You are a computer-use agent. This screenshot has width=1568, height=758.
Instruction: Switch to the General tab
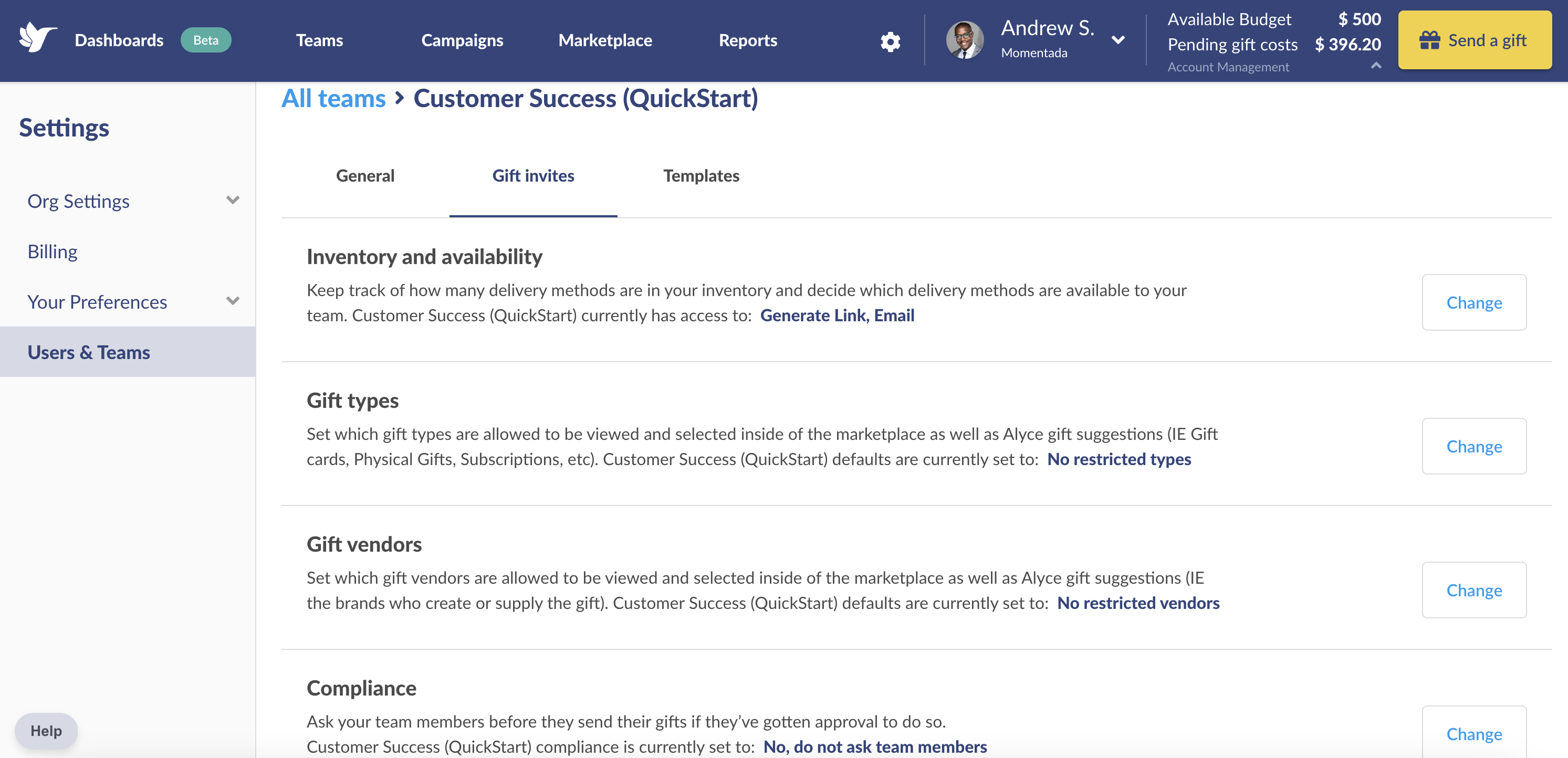365,176
